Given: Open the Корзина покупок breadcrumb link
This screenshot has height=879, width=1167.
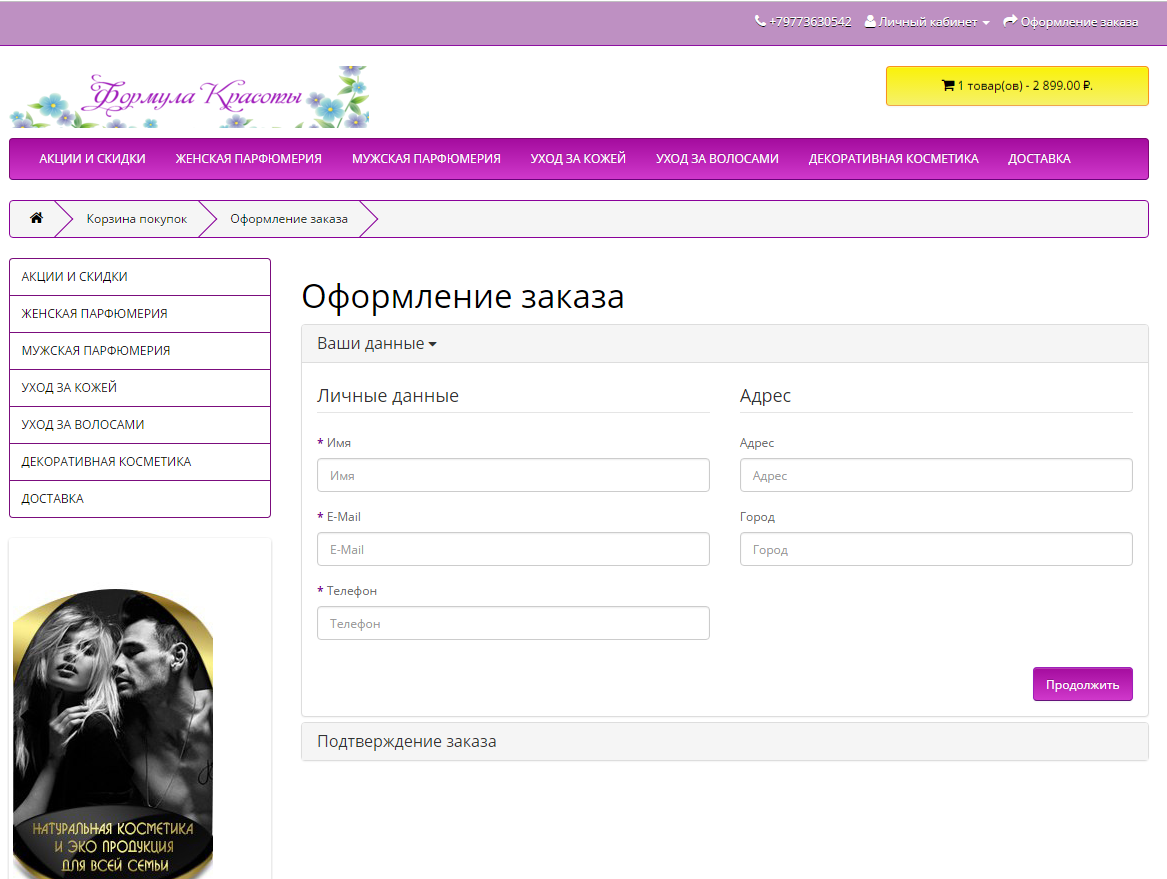Looking at the screenshot, I should click(x=136, y=218).
